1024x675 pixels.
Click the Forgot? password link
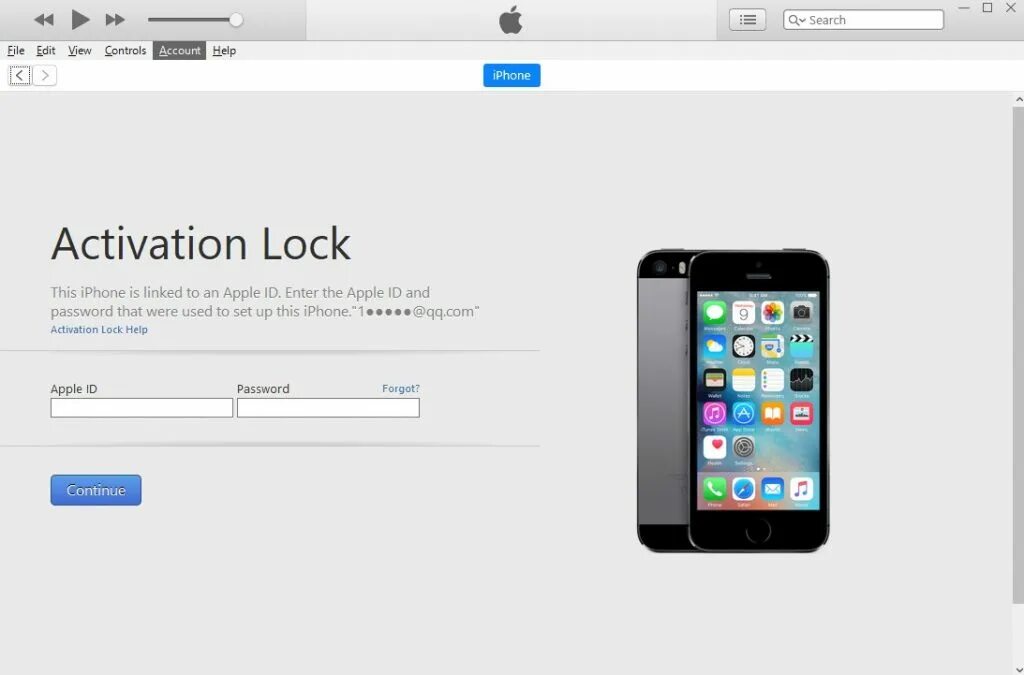[x=400, y=388]
